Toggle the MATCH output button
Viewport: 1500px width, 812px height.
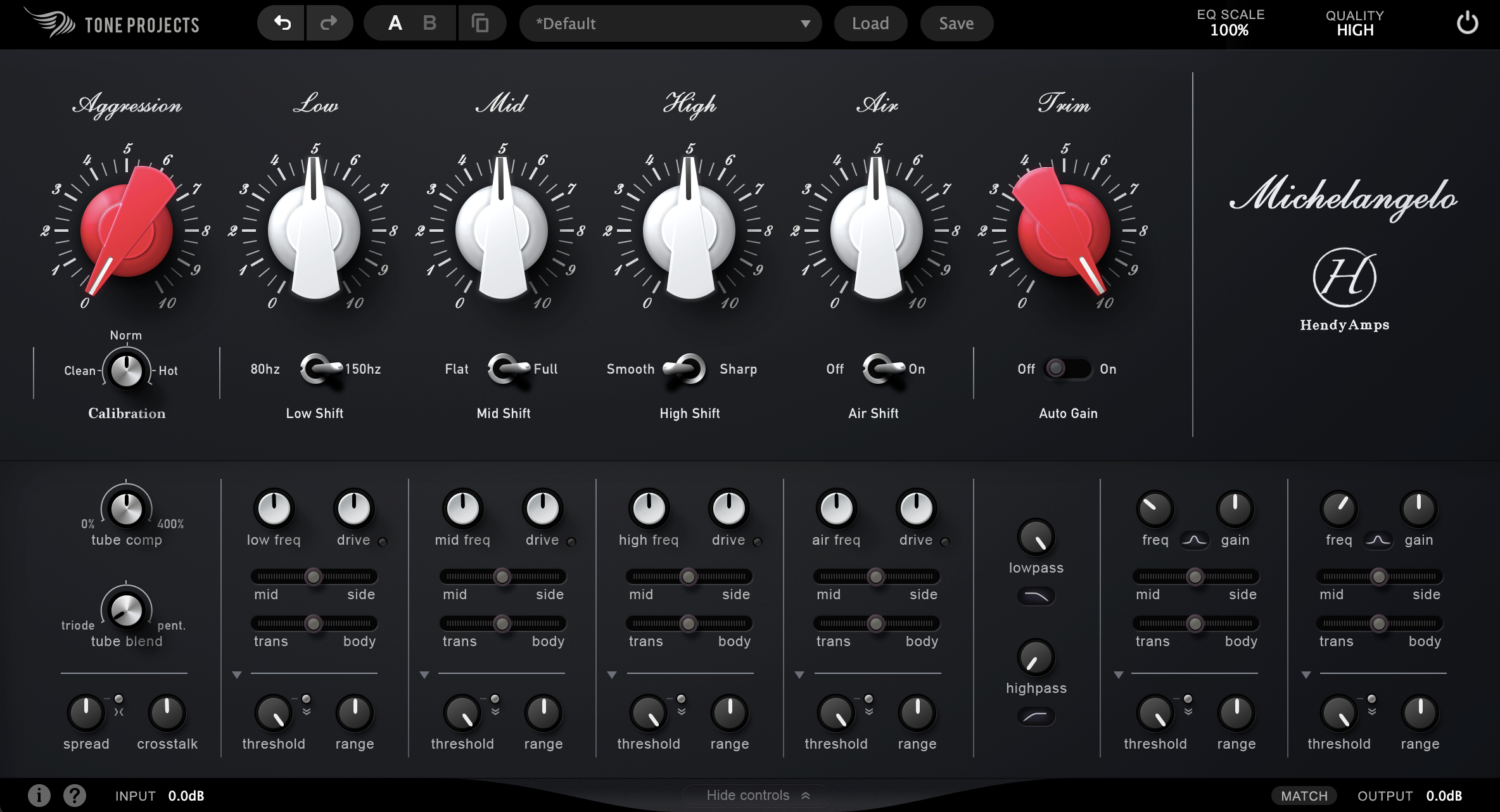click(1304, 796)
